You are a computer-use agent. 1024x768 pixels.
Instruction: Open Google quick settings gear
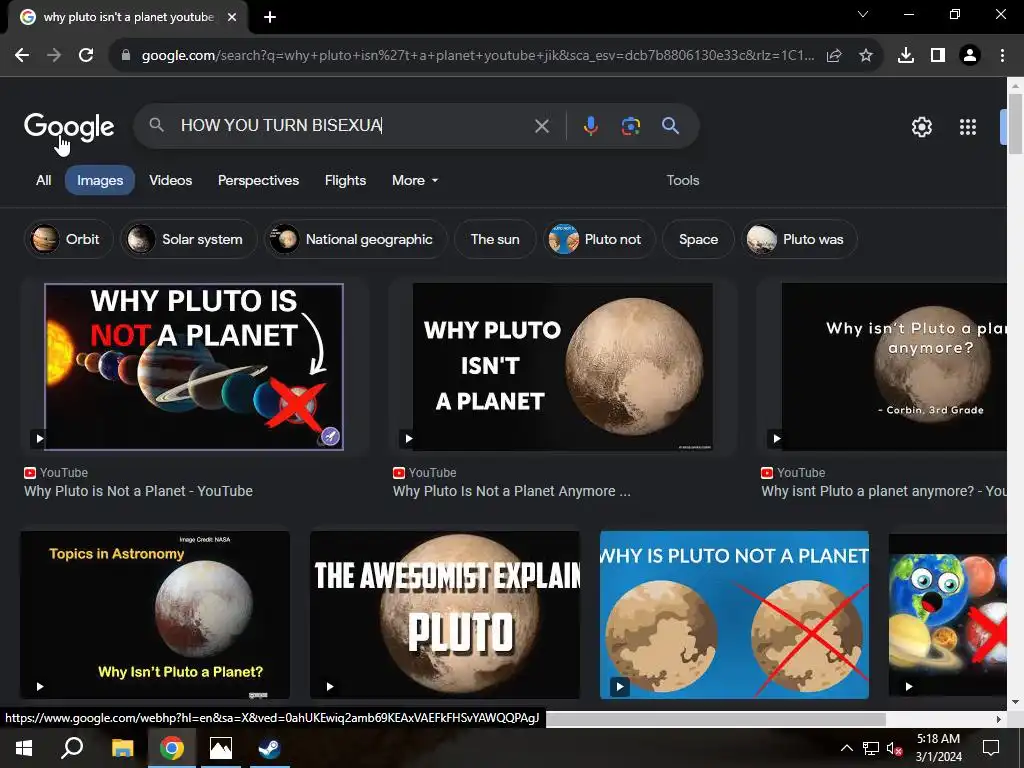(921, 127)
